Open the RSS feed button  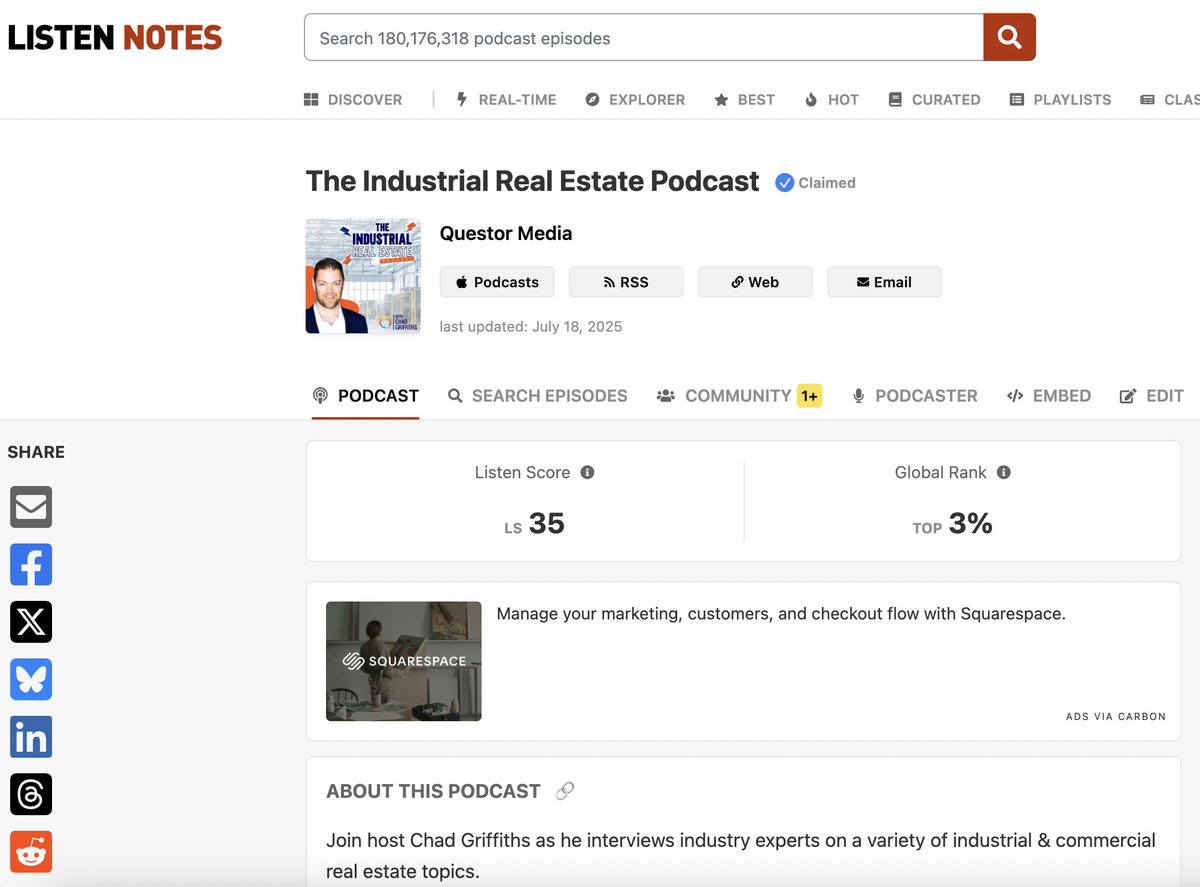tap(626, 282)
